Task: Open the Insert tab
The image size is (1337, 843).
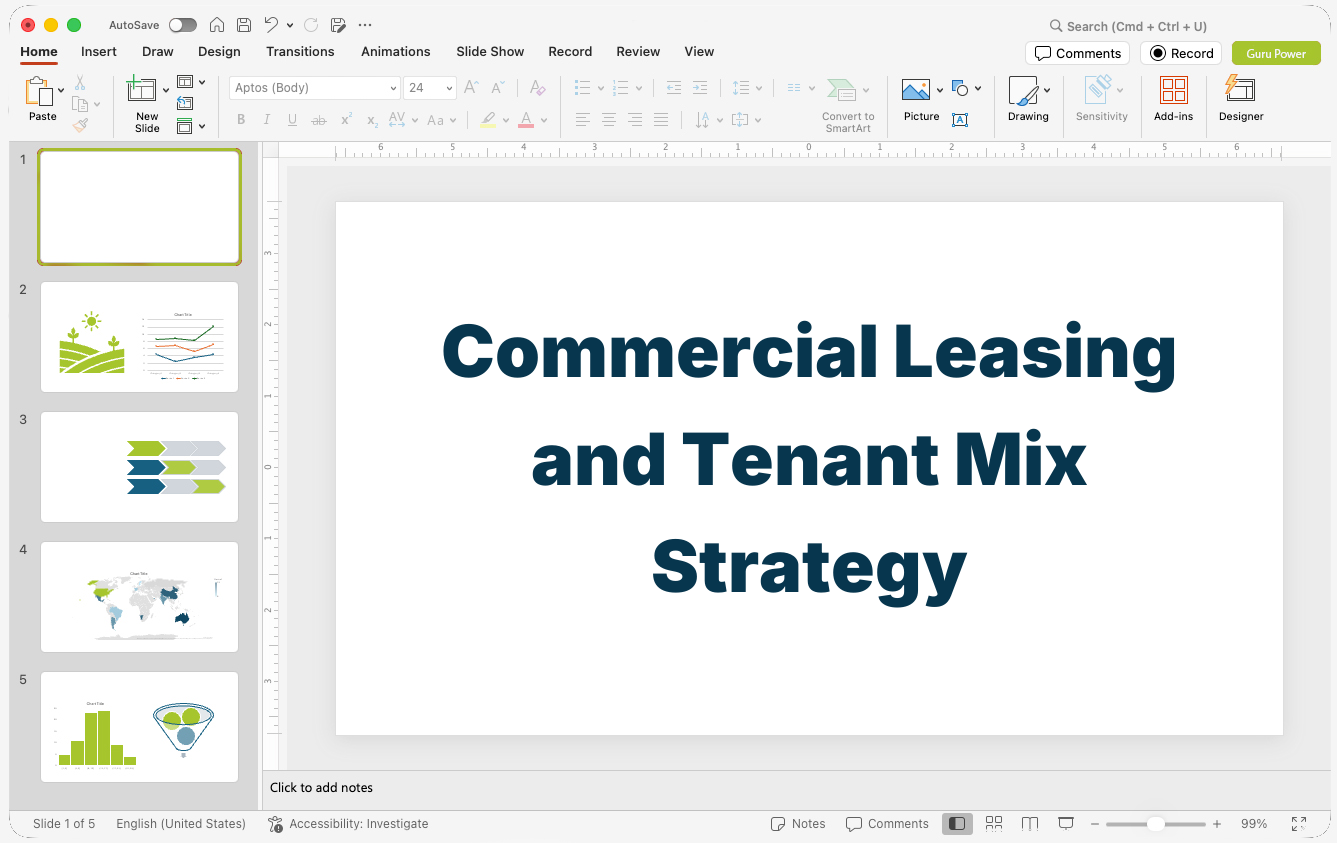Action: pyautogui.click(x=99, y=51)
